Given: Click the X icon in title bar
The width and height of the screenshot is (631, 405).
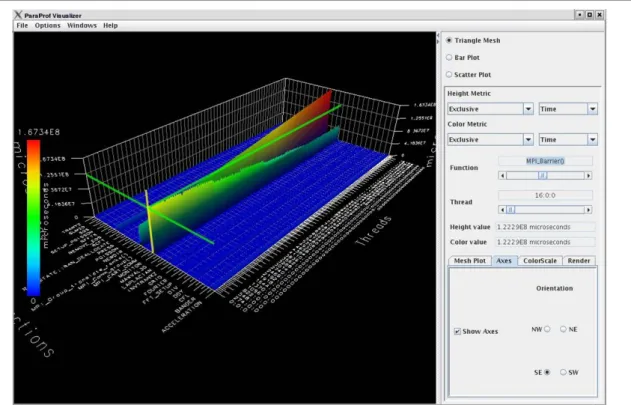Looking at the screenshot, I should point(18,15).
